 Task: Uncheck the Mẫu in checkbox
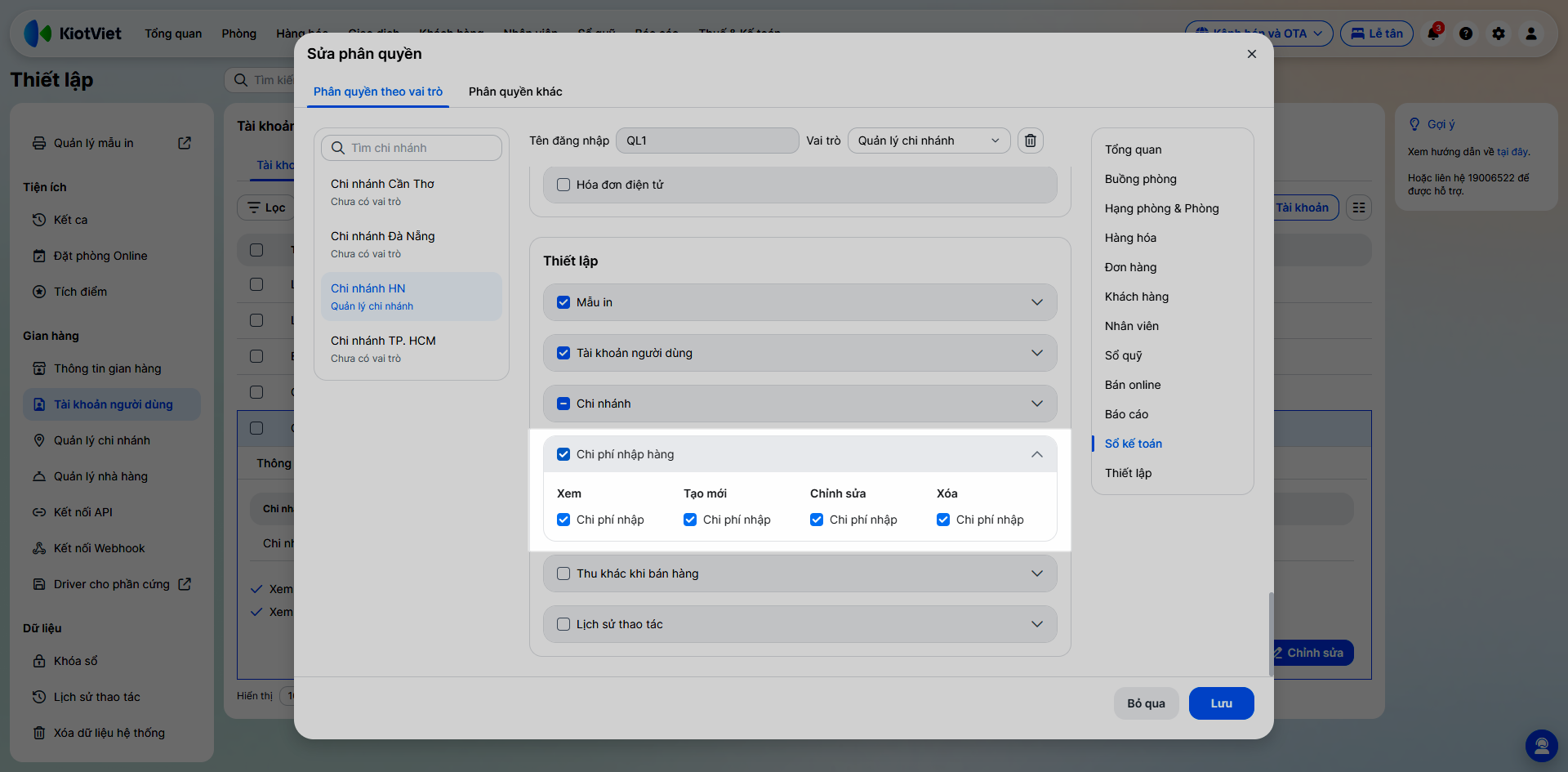563,302
